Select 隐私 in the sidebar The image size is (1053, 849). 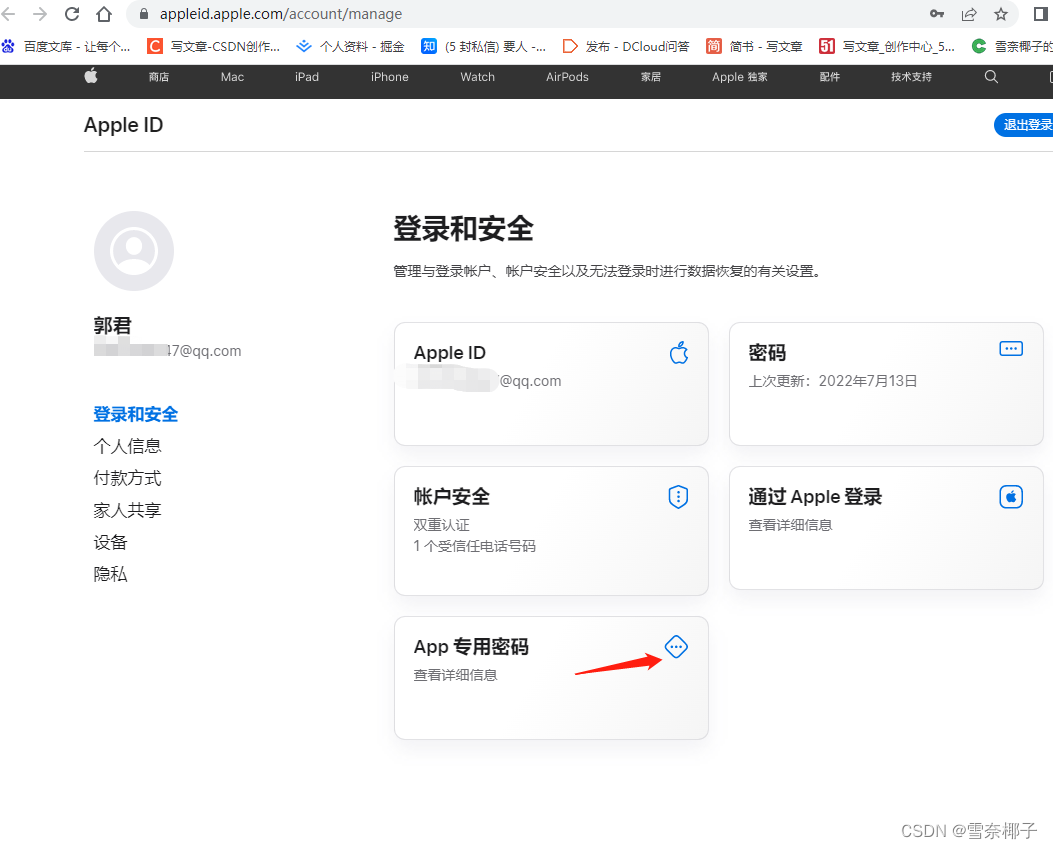point(110,573)
